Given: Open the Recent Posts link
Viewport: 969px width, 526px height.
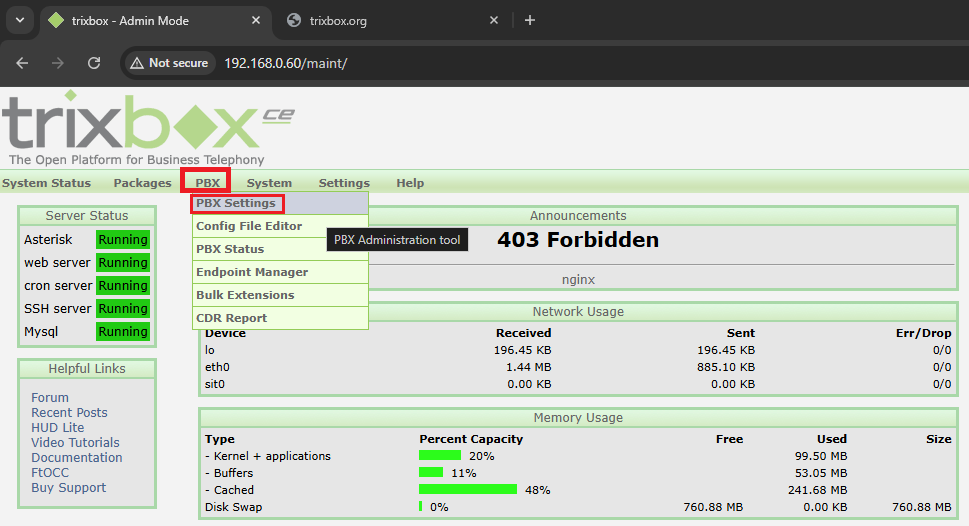Looking at the screenshot, I should click(69, 412).
